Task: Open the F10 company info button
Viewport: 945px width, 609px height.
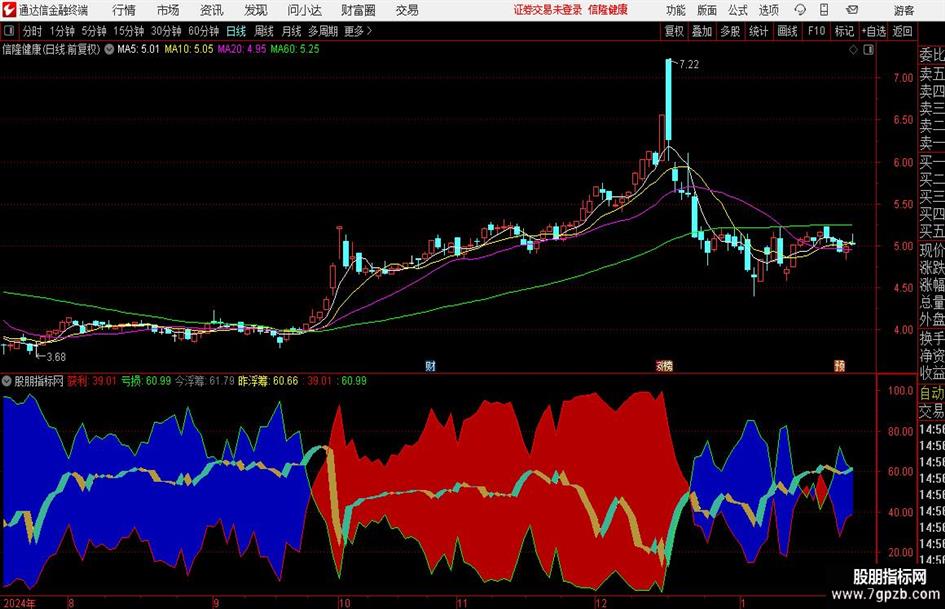Action: click(817, 31)
